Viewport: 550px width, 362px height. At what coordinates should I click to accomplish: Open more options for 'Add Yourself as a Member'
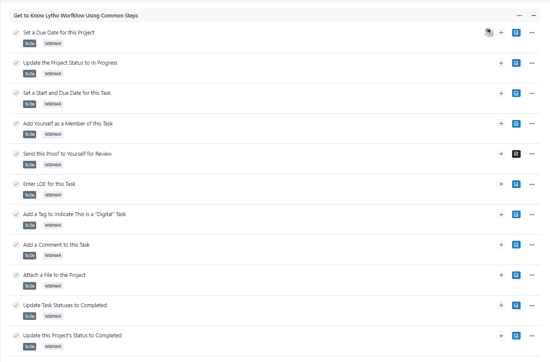click(532, 123)
